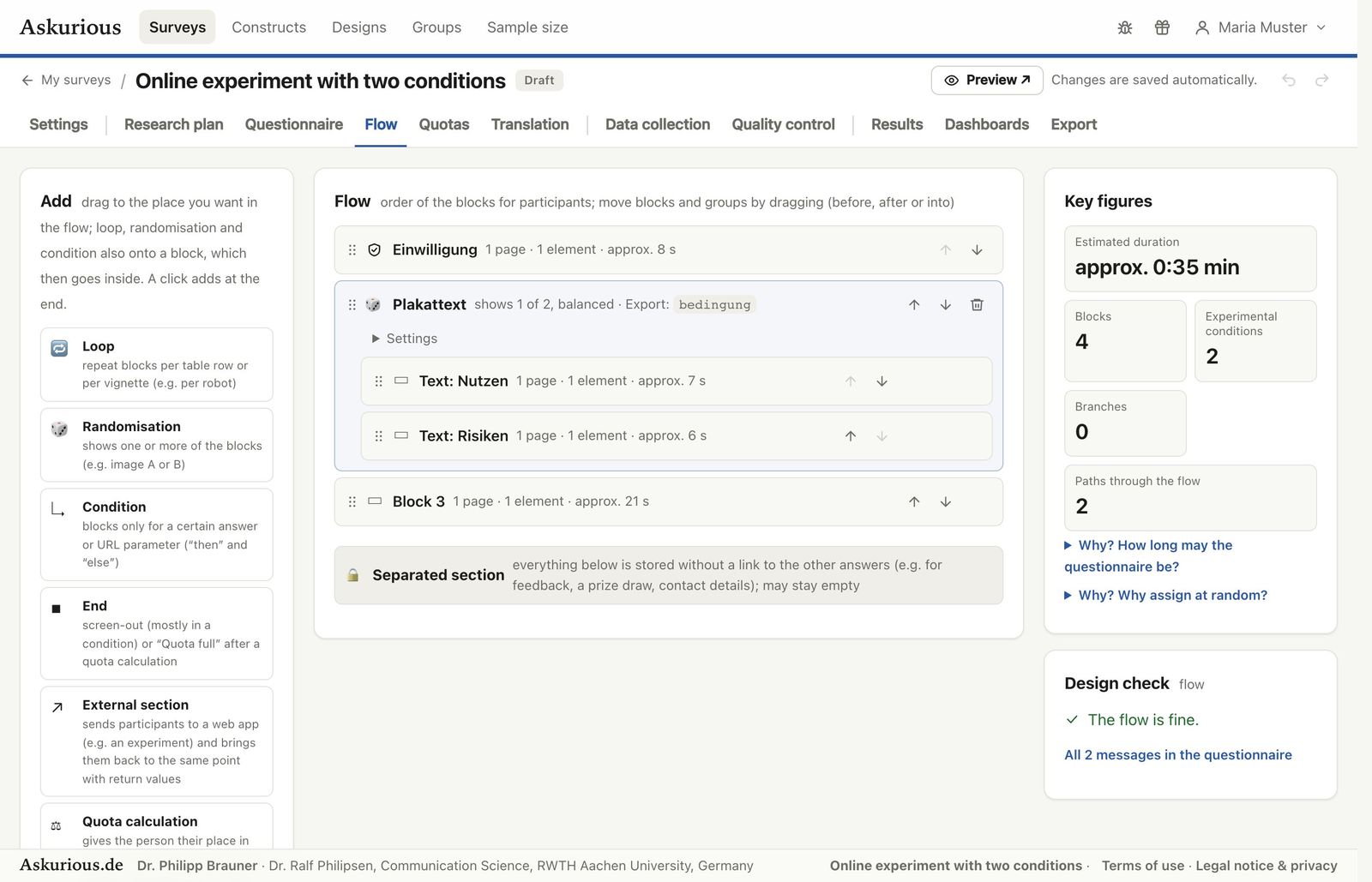Grab the drag handle of Text: Risiken

point(378,435)
